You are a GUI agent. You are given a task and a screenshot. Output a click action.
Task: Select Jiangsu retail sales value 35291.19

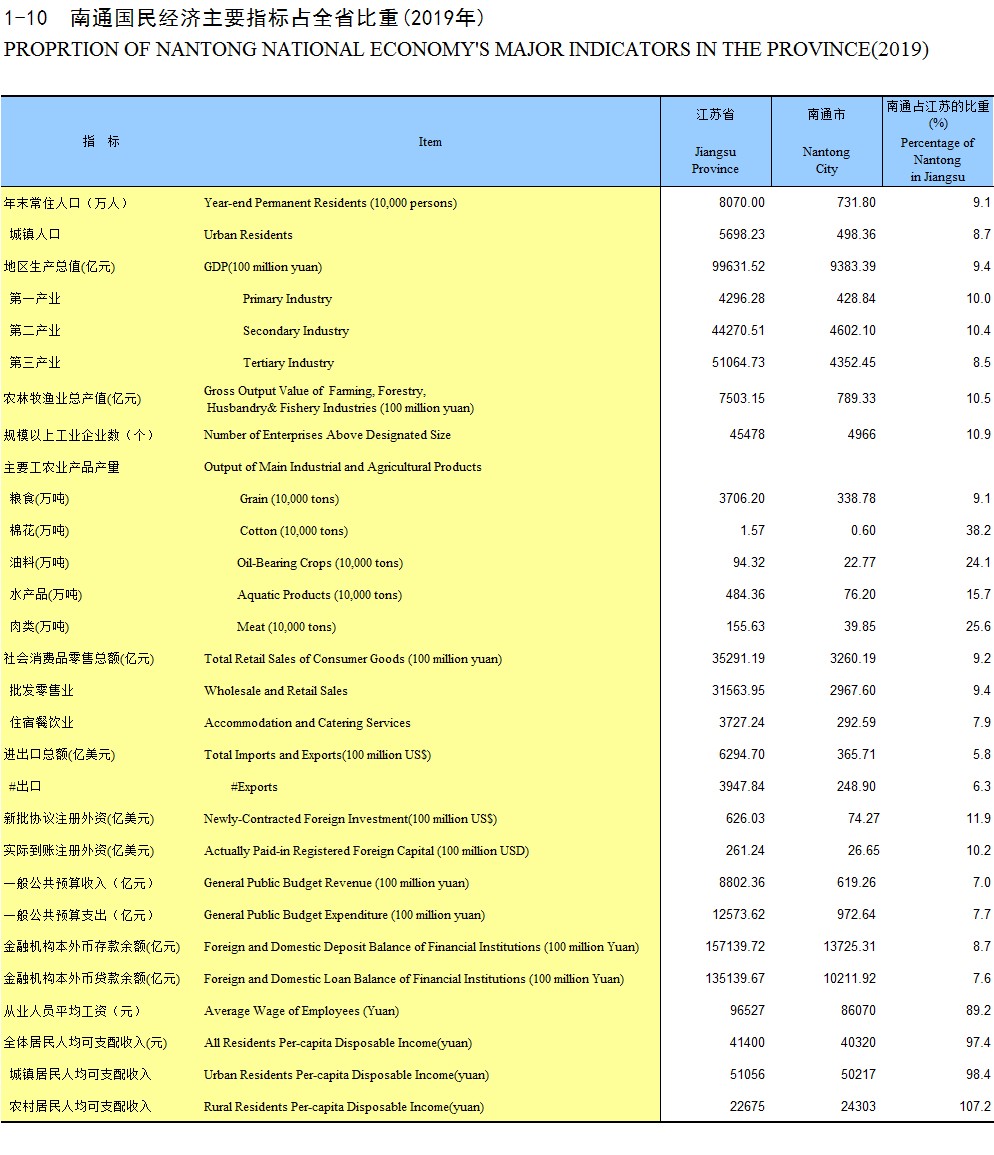738,659
